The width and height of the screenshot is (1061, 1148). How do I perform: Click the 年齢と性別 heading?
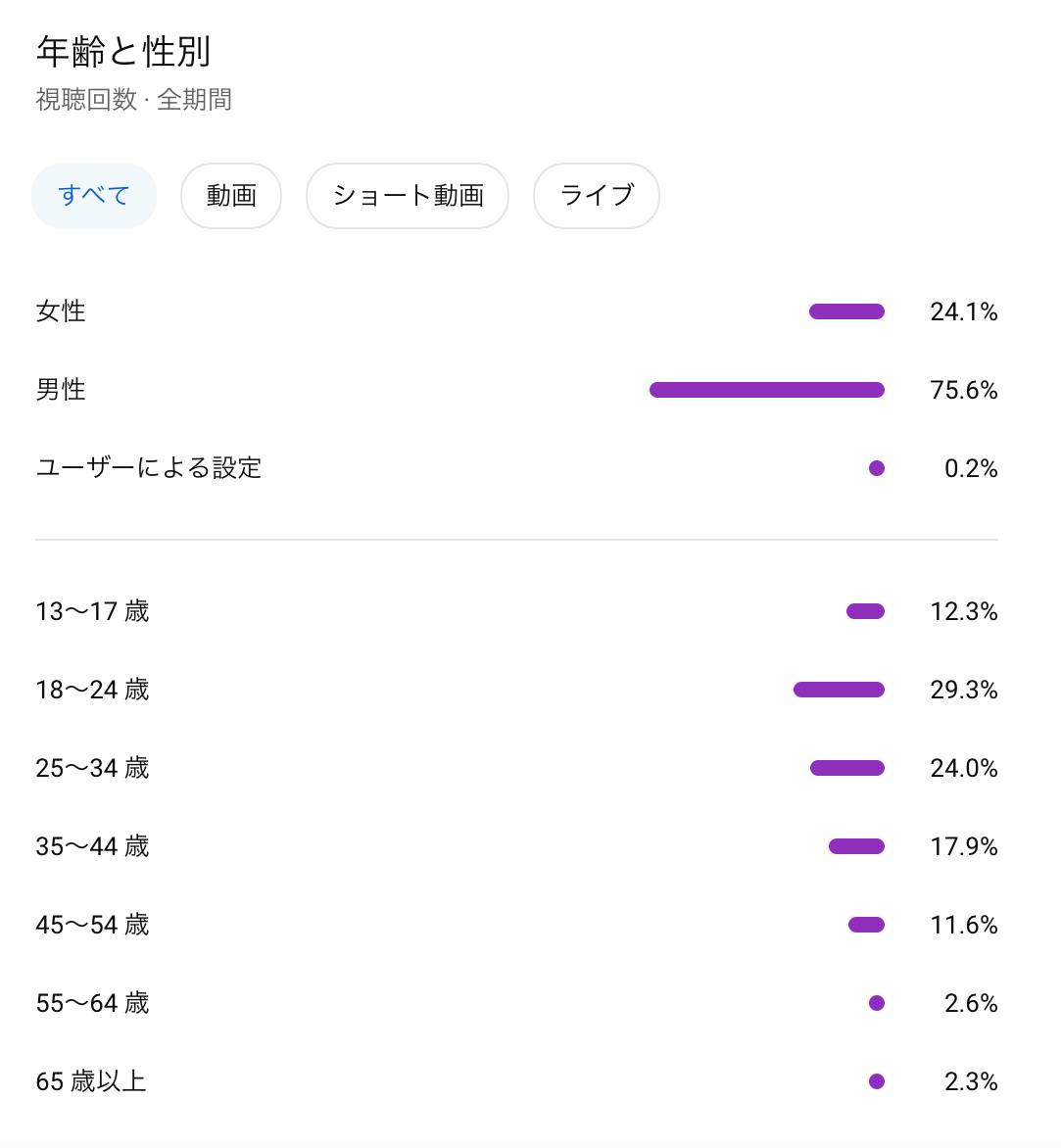pos(123,52)
